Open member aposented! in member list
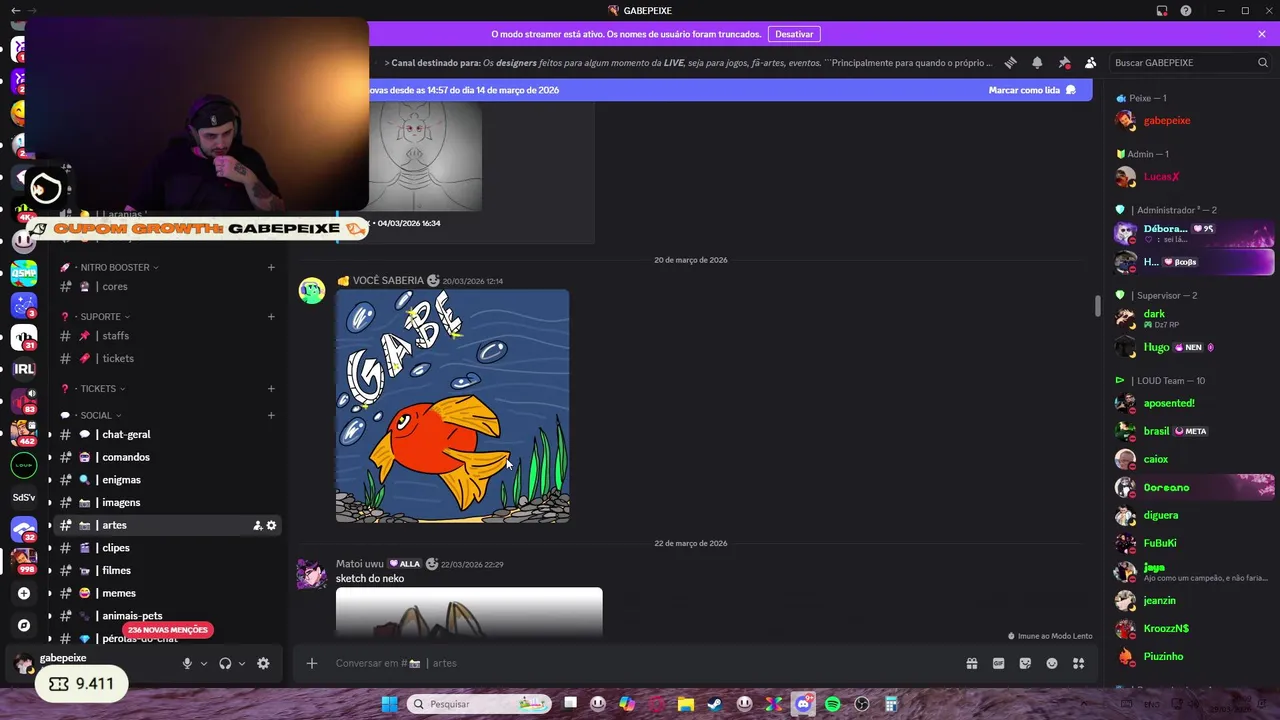The height and width of the screenshot is (720, 1280). point(1192,403)
